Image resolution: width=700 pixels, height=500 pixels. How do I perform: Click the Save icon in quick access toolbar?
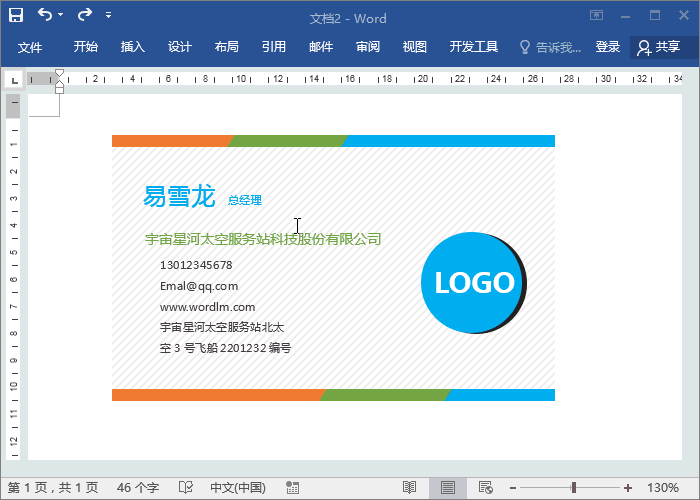point(16,15)
